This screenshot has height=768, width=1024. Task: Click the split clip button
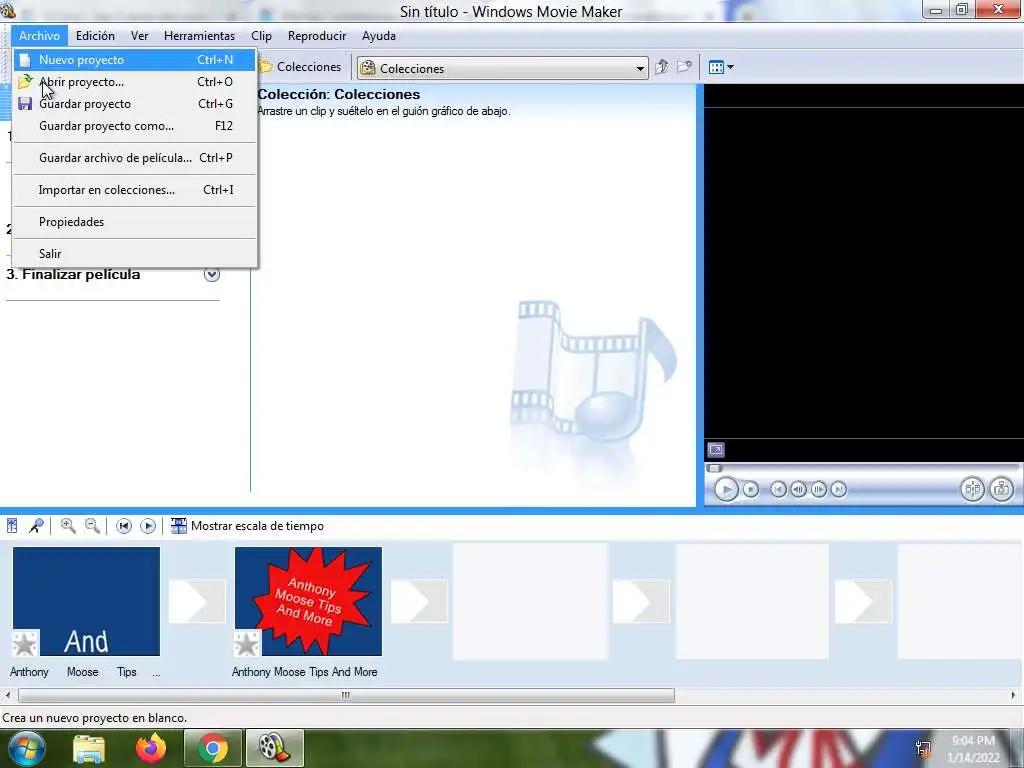(972, 489)
